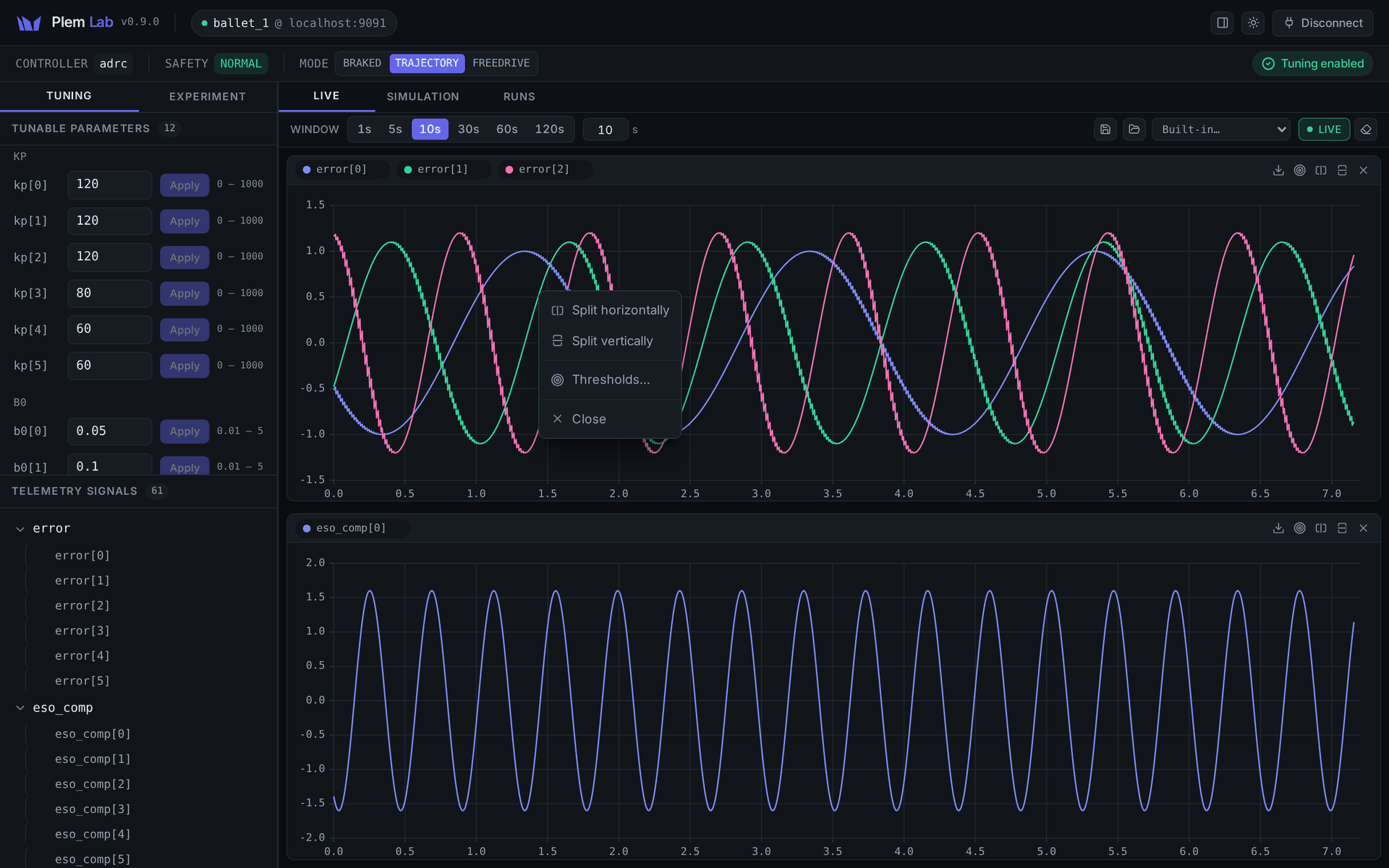Choose Split horizontally from the menu
Screen dimensions: 1389x868
(610, 310)
